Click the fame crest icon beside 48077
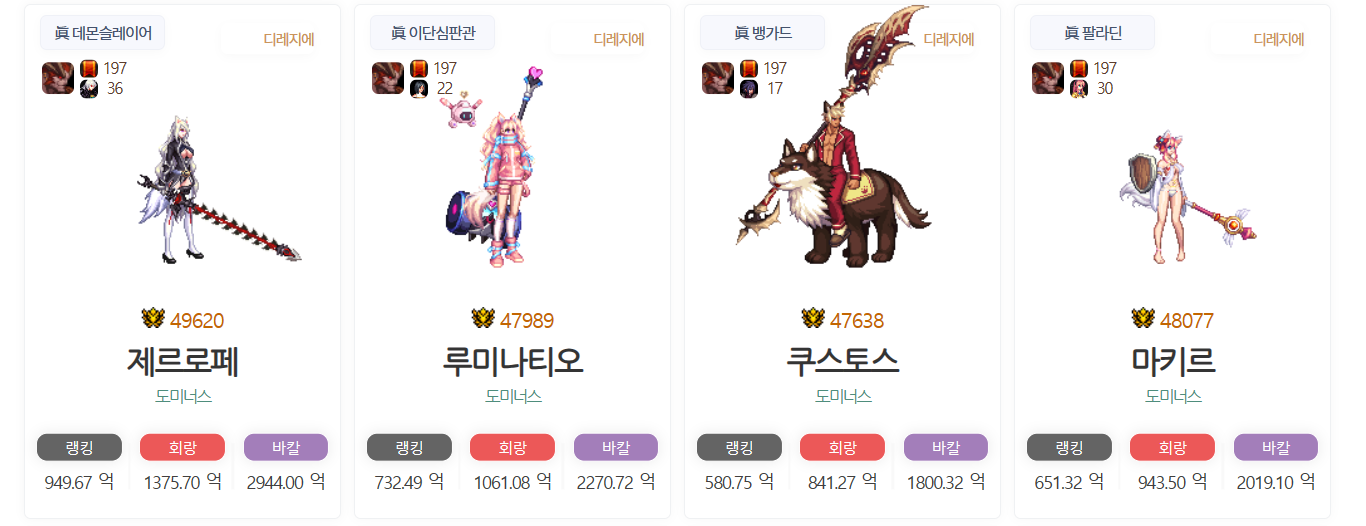This screenshot has width=1366, height=526. tap(1143, 319)
